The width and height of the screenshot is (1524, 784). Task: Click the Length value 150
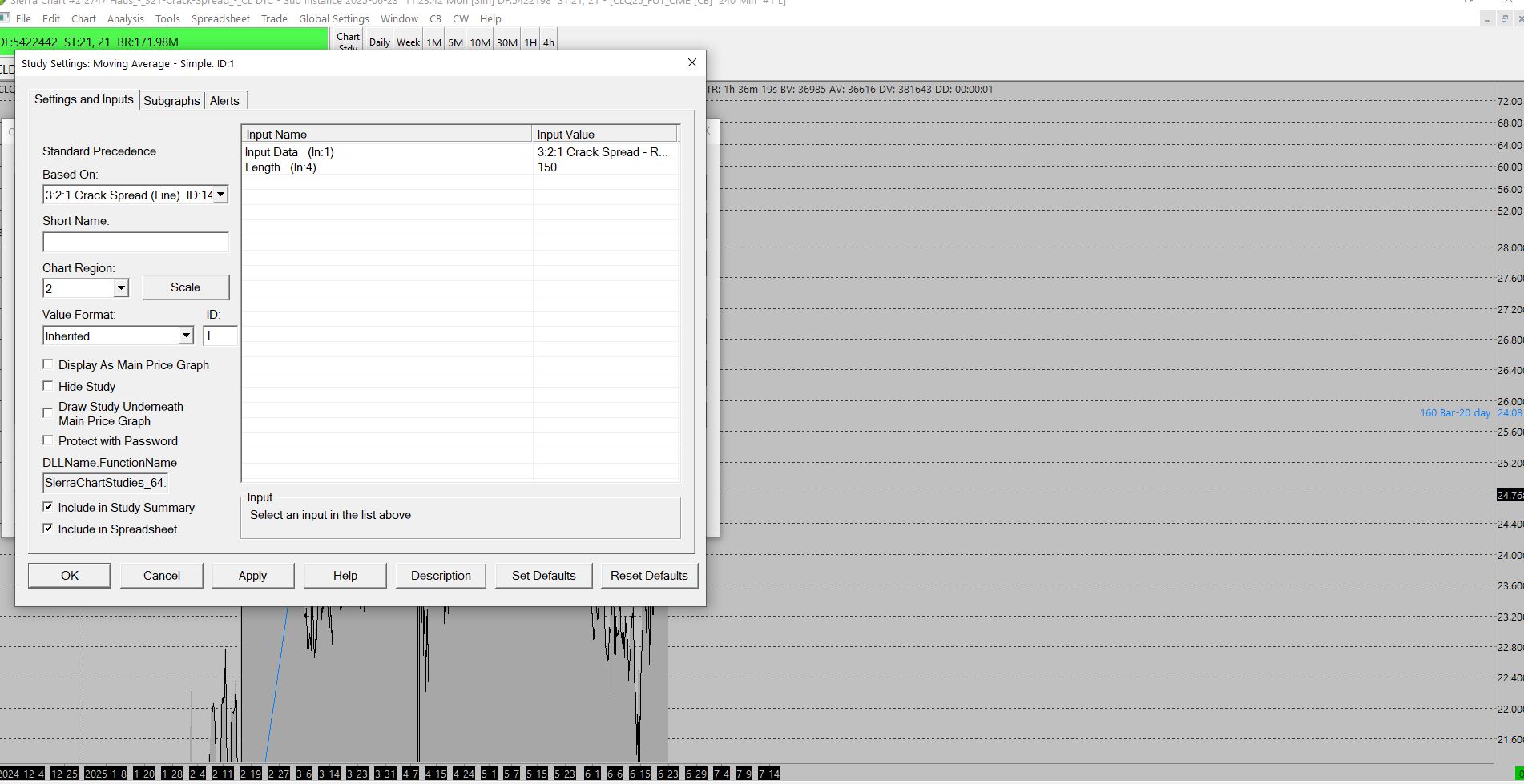coord(547,167)
